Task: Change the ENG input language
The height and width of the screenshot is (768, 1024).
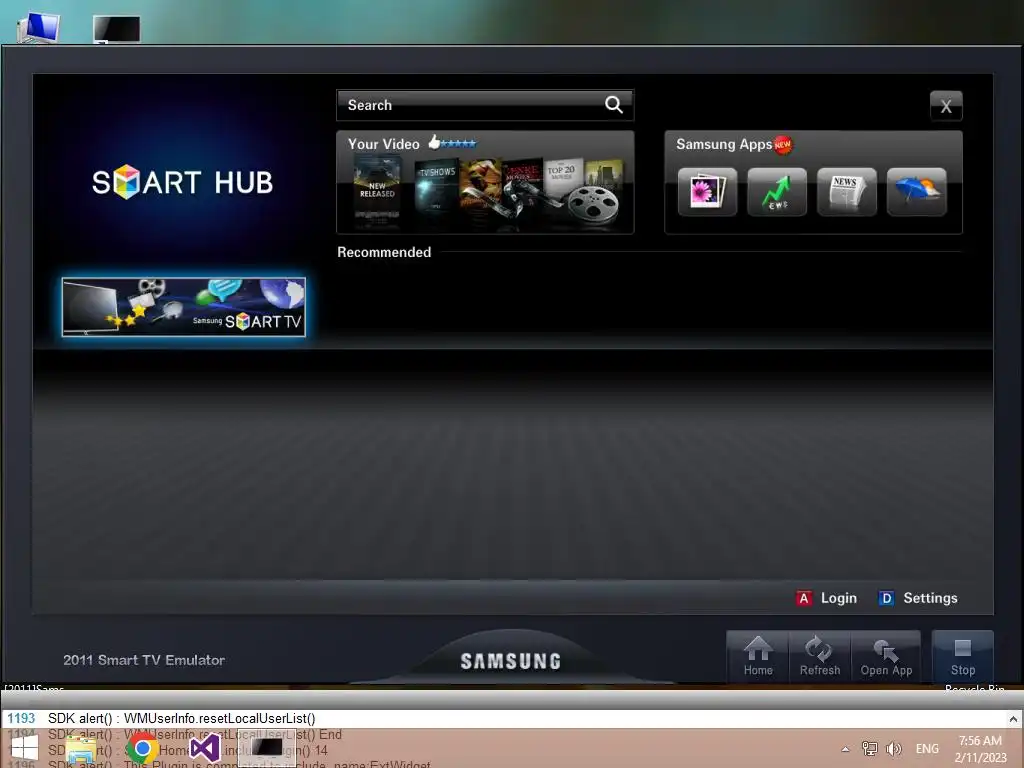Action: [x=927, y=748]
